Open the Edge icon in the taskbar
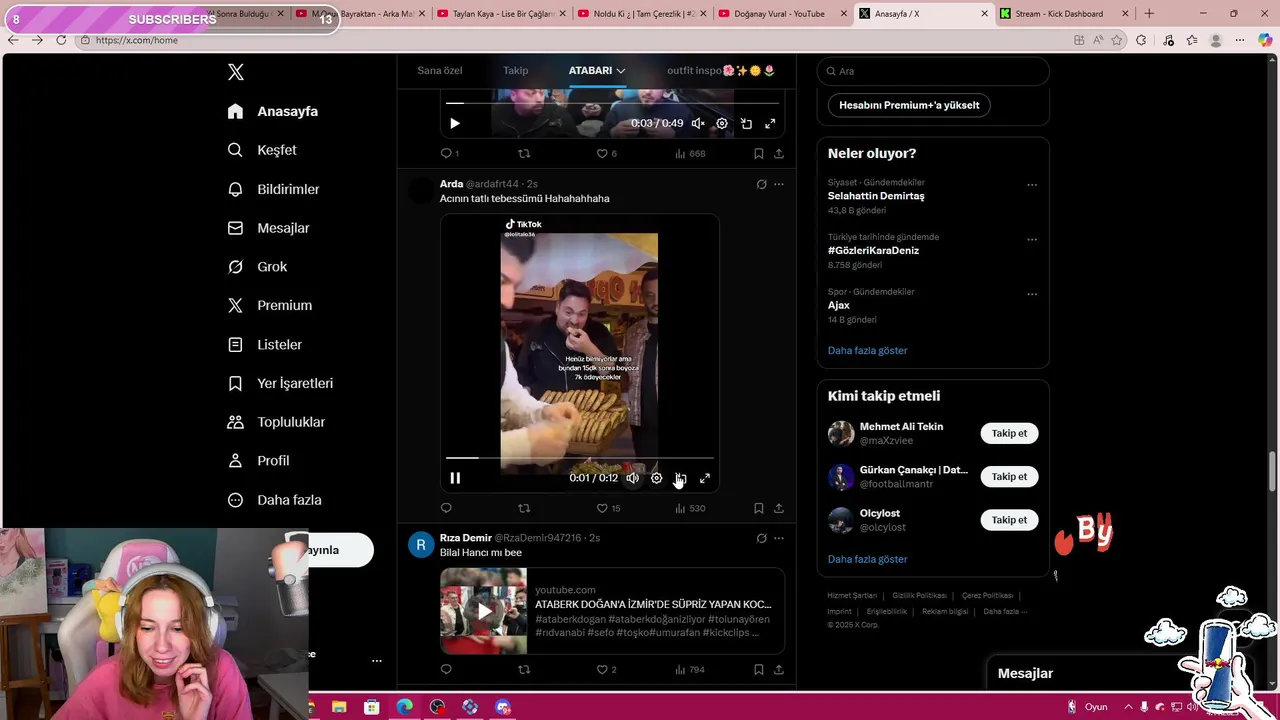Viewport: 1280px width, 720px height. (404, 707)
